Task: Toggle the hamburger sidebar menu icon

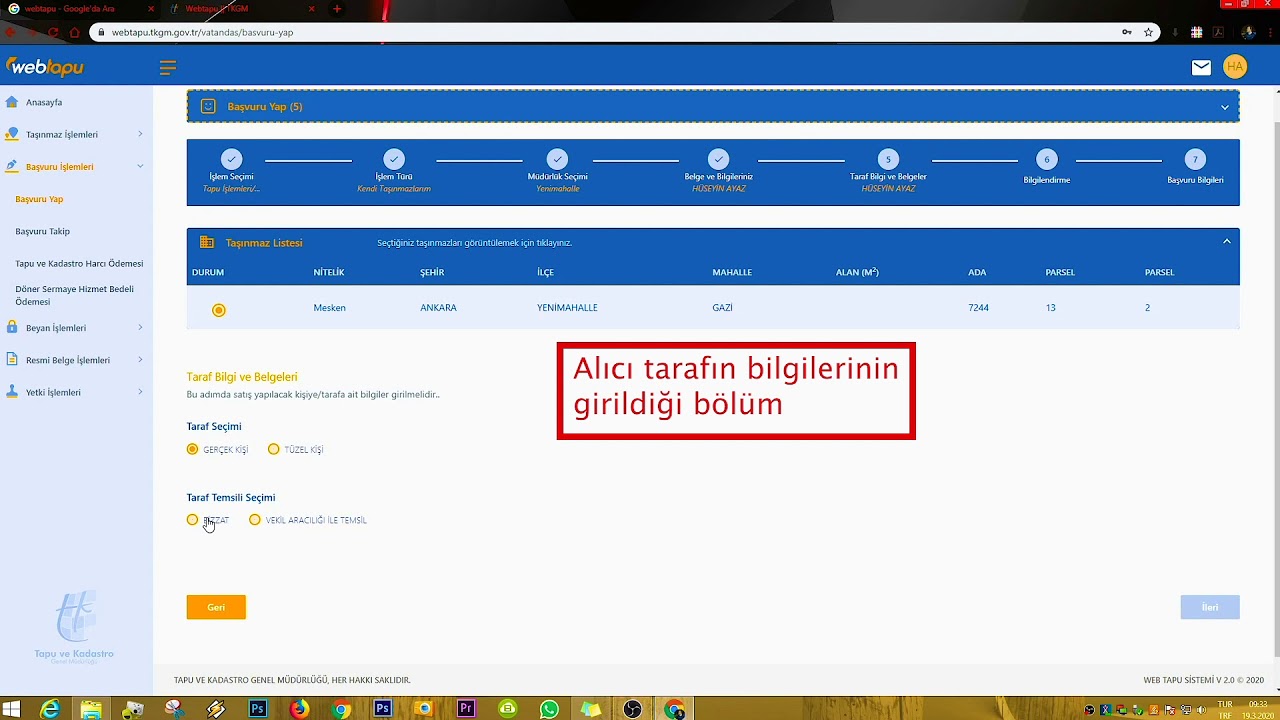Action: tap(168, 67)
